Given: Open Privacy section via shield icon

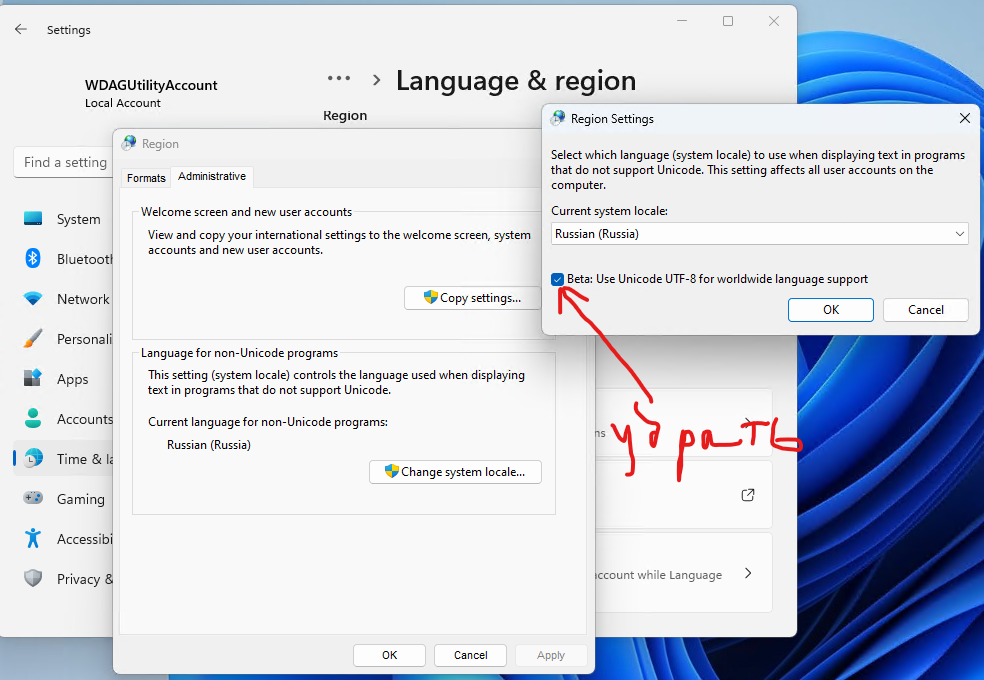Looking at the screenshot, I should tap(33, 579).
